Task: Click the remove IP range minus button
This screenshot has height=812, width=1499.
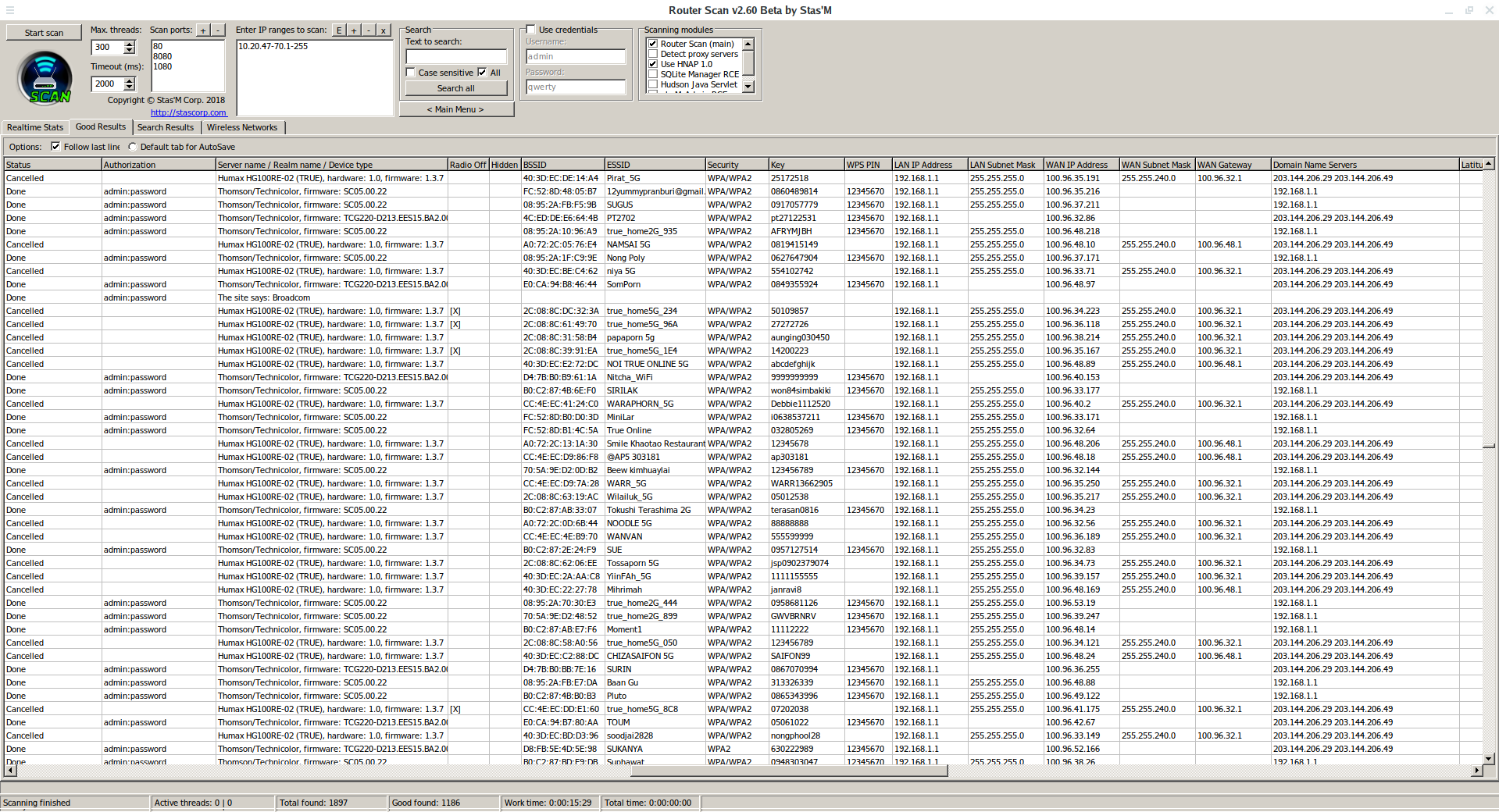Action: [369, 30]
